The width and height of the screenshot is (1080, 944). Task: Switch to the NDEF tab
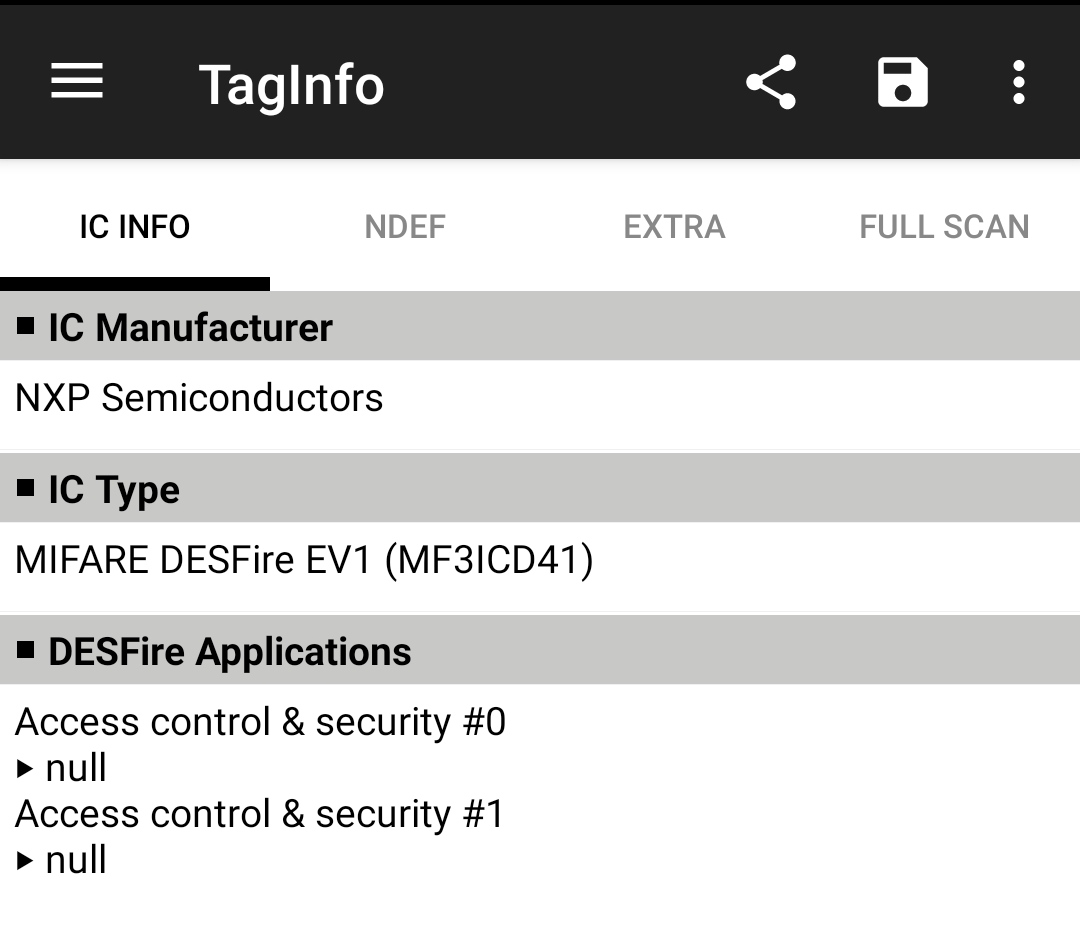(405, 227)
